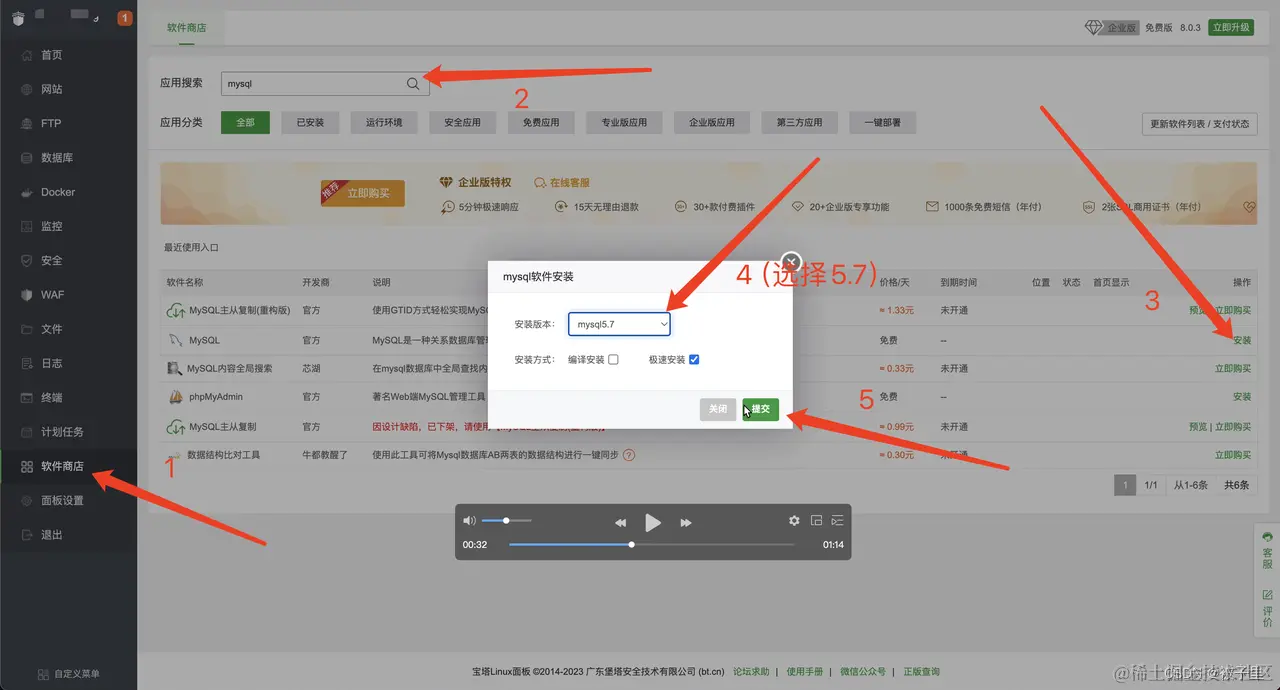Click the 终端 icon in sidebar

coord(27,397)
